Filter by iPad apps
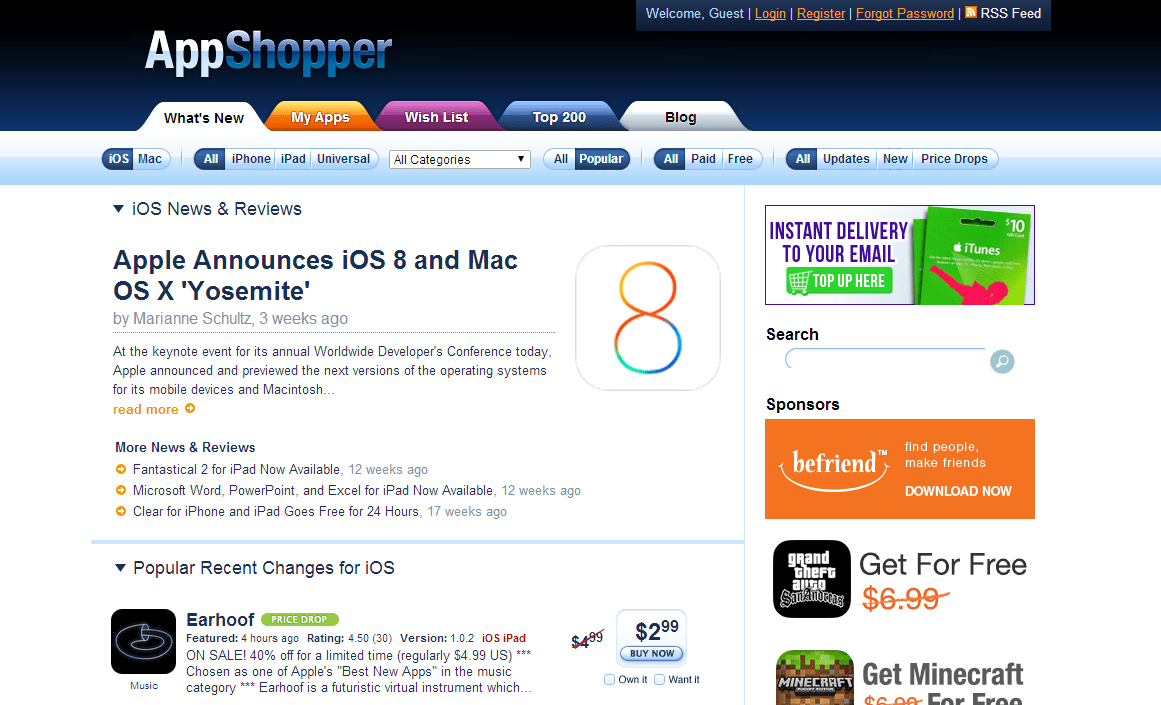 (293, 158)
